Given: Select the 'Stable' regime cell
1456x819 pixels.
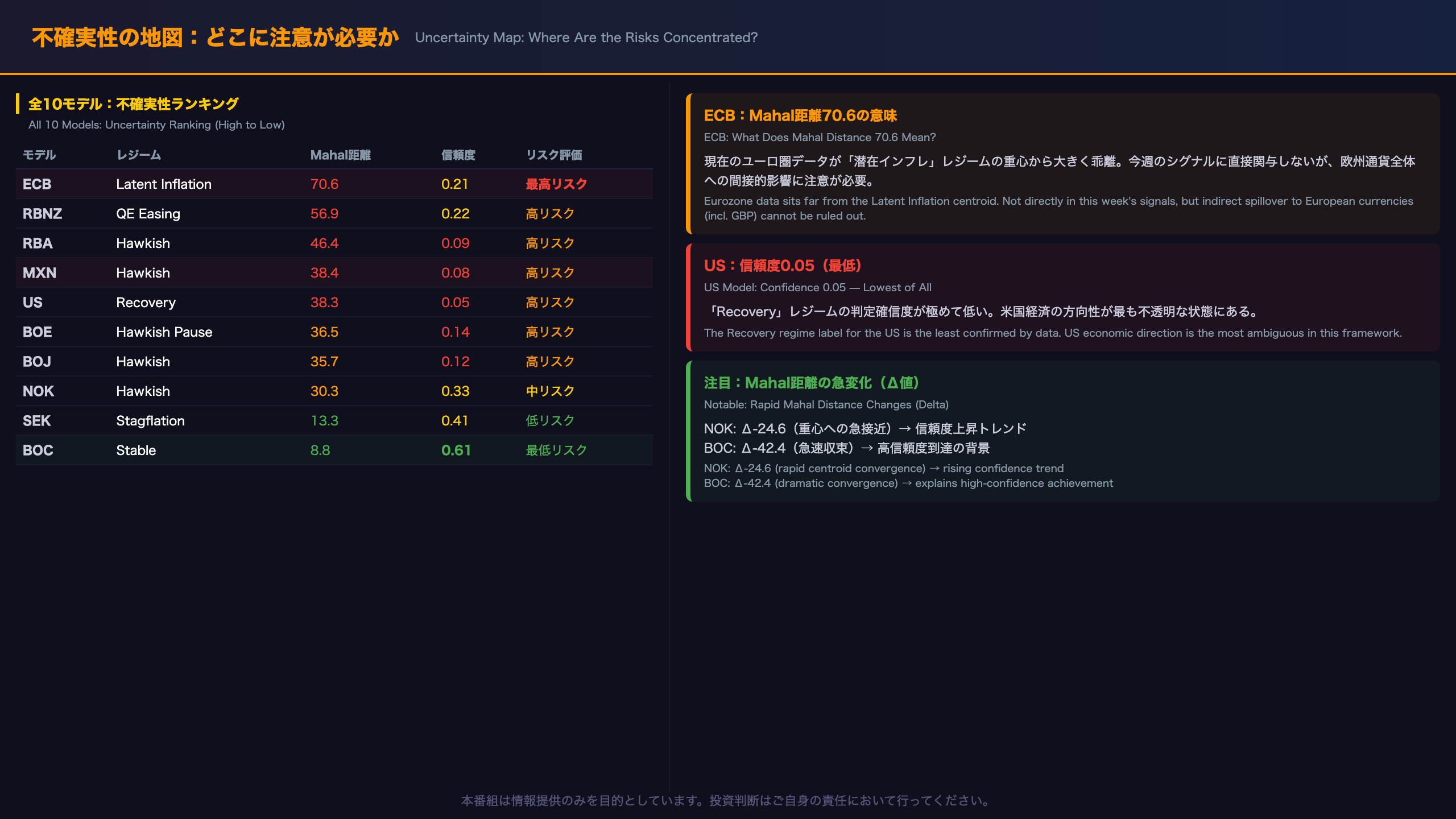Looking at the screenshot, I should (x=136, y=450).
